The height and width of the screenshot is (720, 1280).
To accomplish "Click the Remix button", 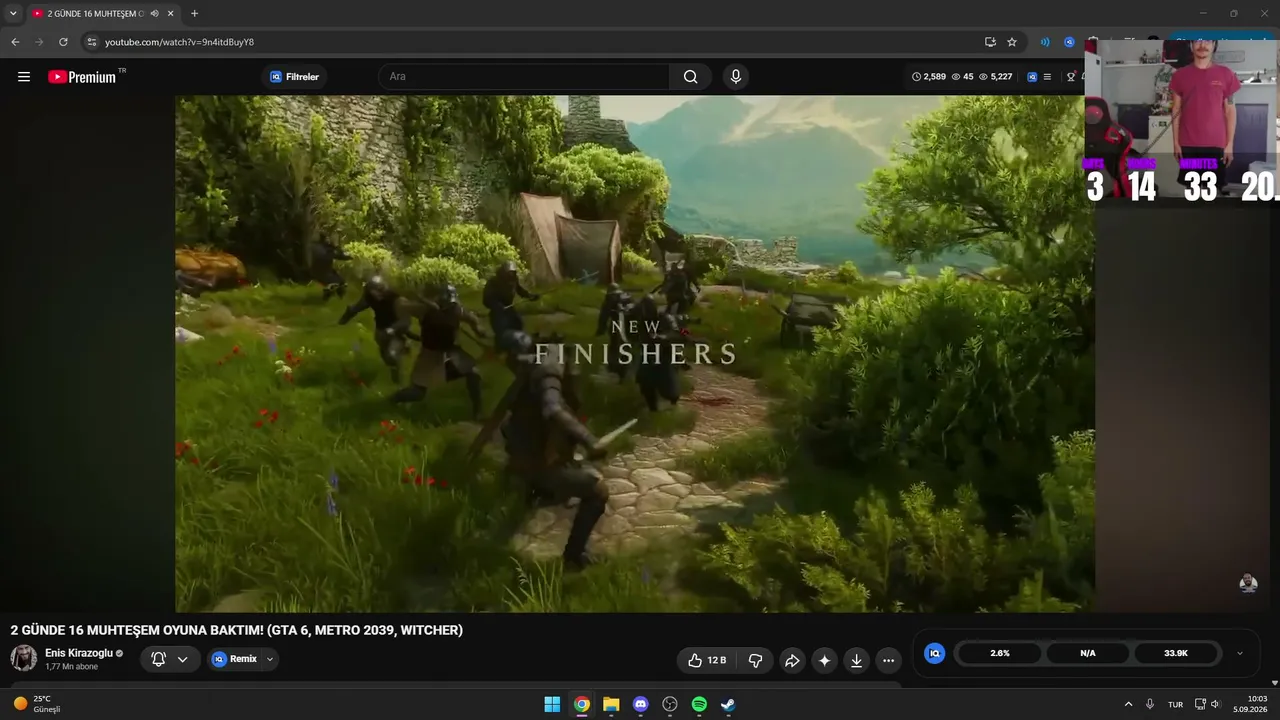I will click(x=235, y=659).
